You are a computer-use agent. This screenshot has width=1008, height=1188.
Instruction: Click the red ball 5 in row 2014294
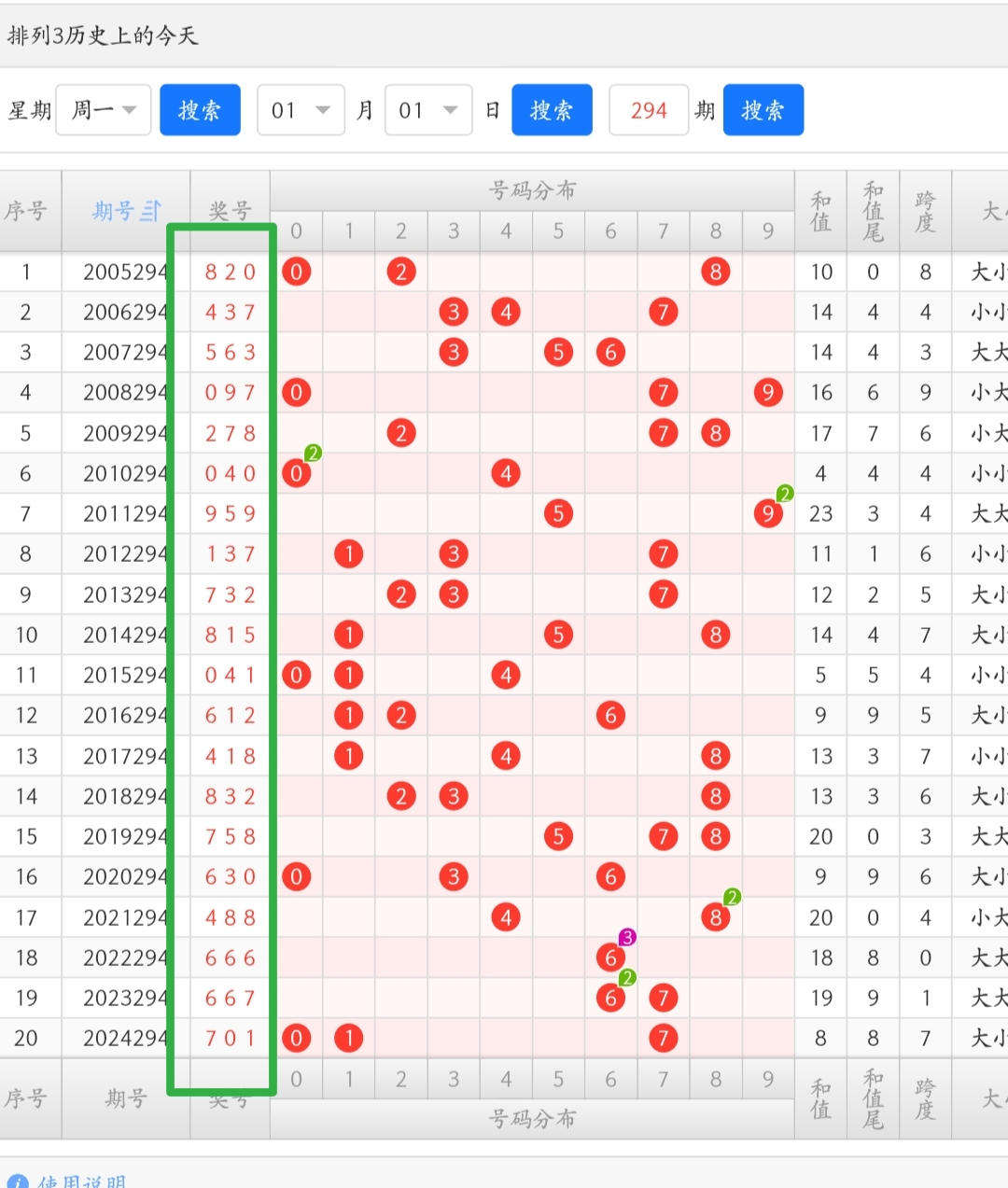[x=558, y=635]
